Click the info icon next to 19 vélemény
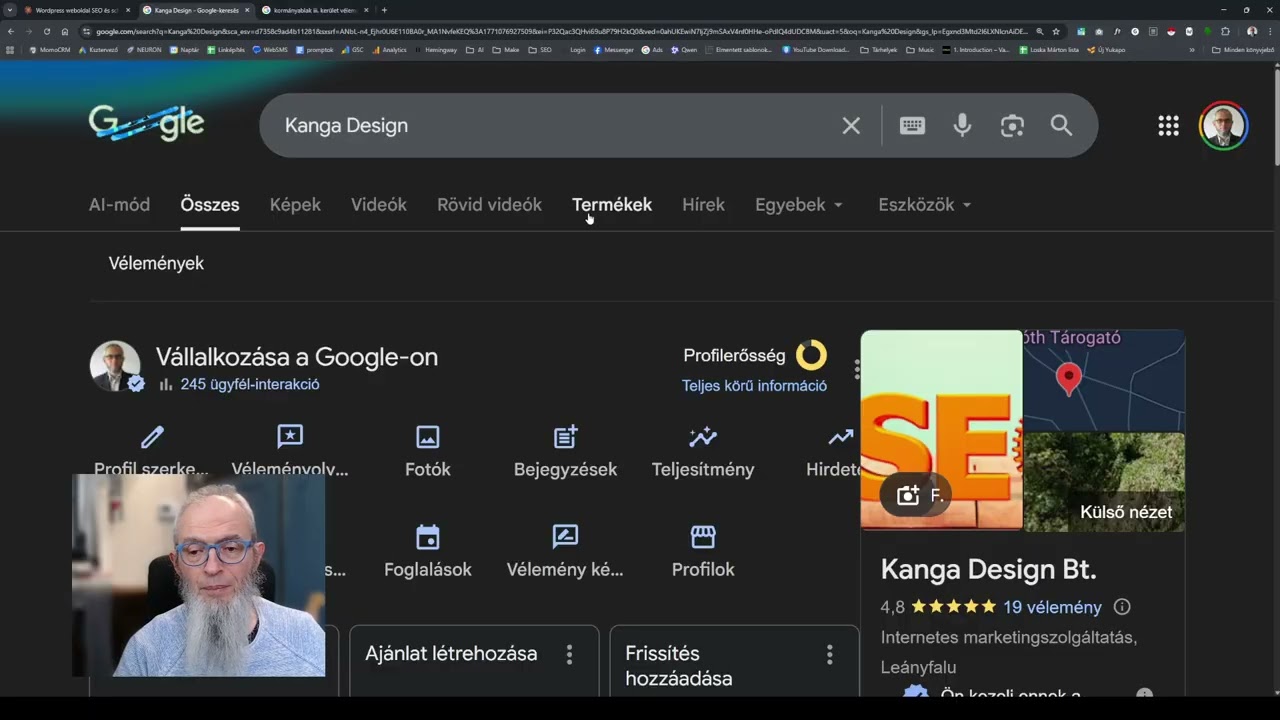 click(1122, 607)
